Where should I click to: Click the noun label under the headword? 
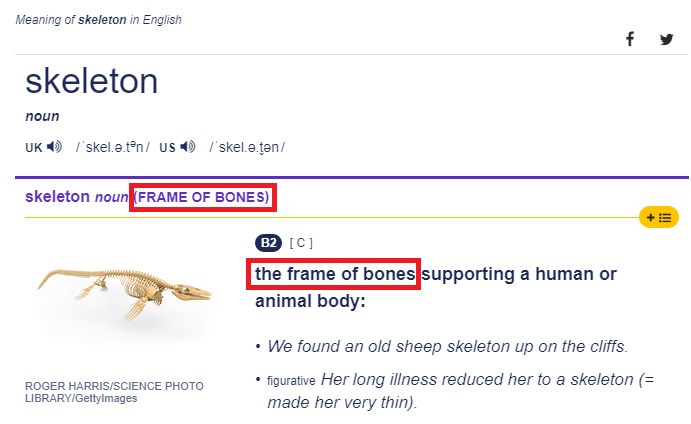point(42,116)
